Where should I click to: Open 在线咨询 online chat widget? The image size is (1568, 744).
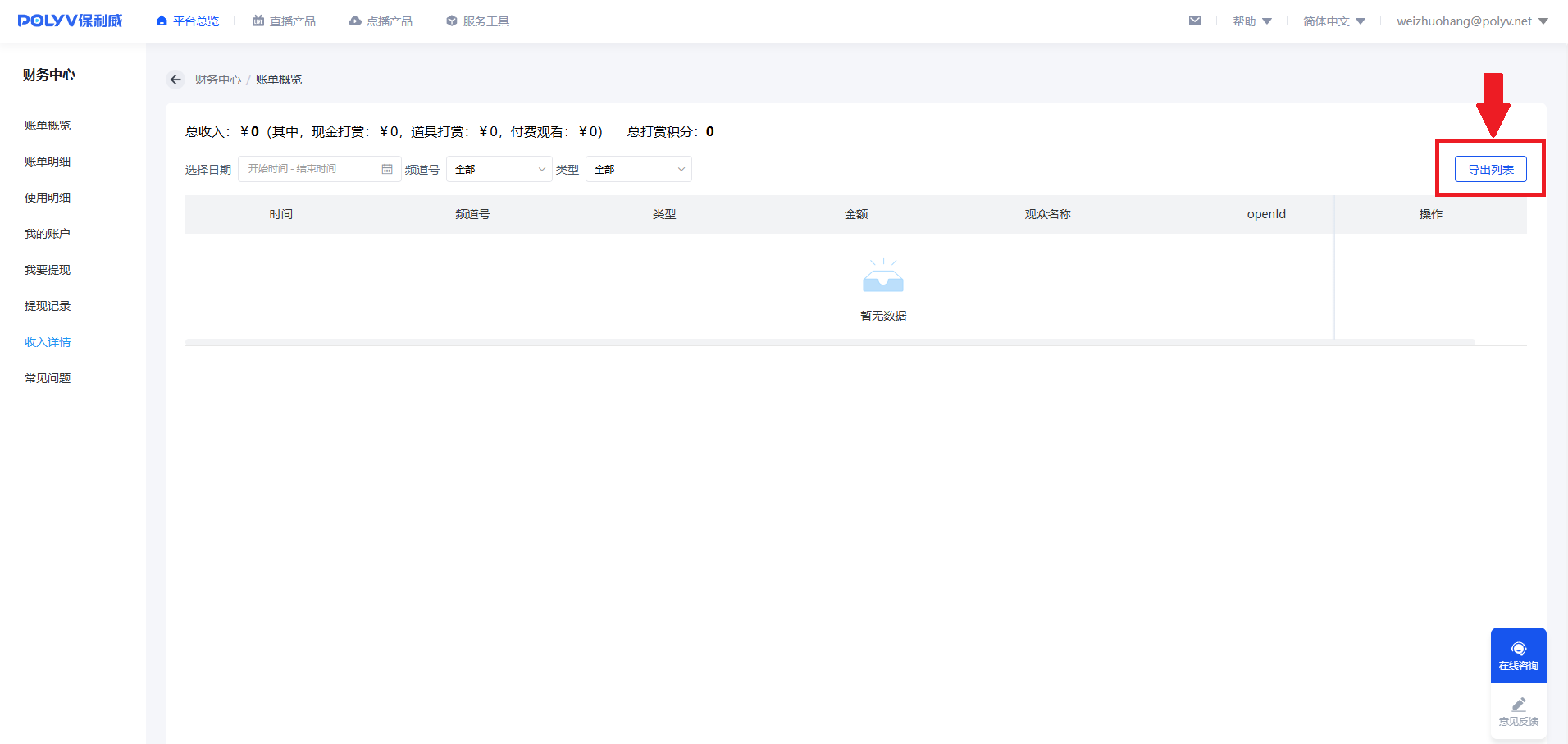tap(1518, 655)
